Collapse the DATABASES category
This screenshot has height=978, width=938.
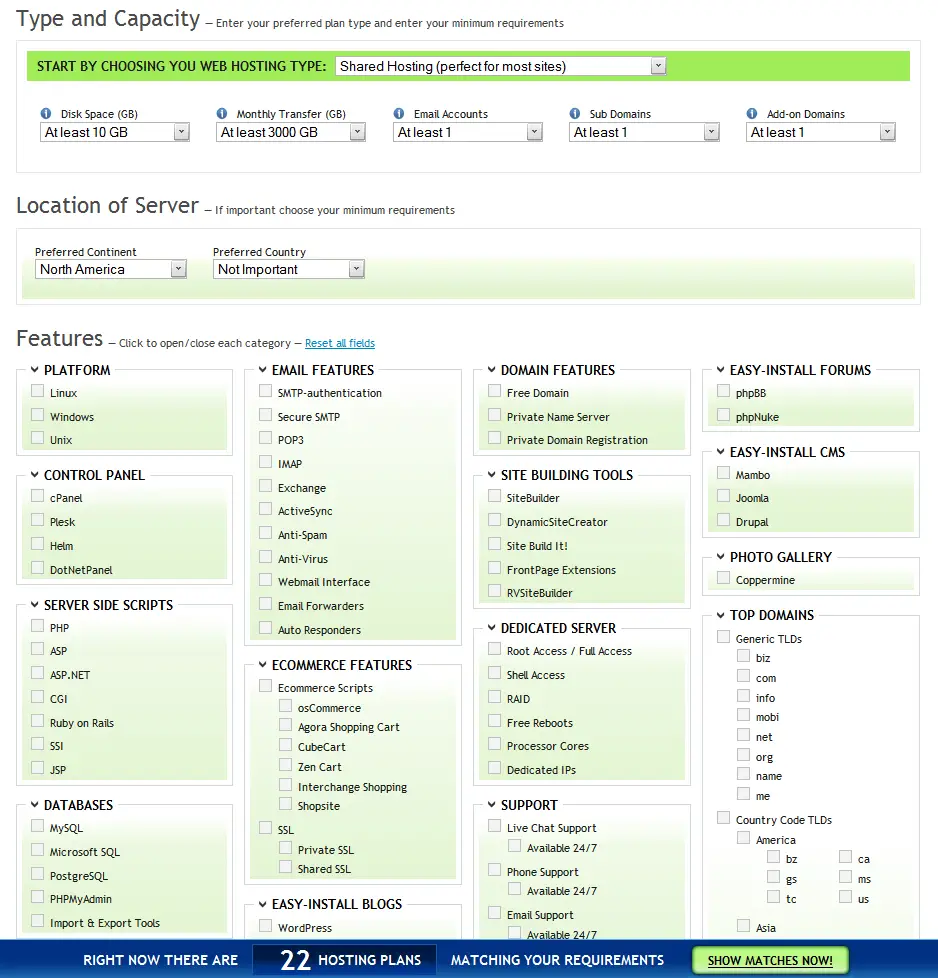[x=35, y=805]
